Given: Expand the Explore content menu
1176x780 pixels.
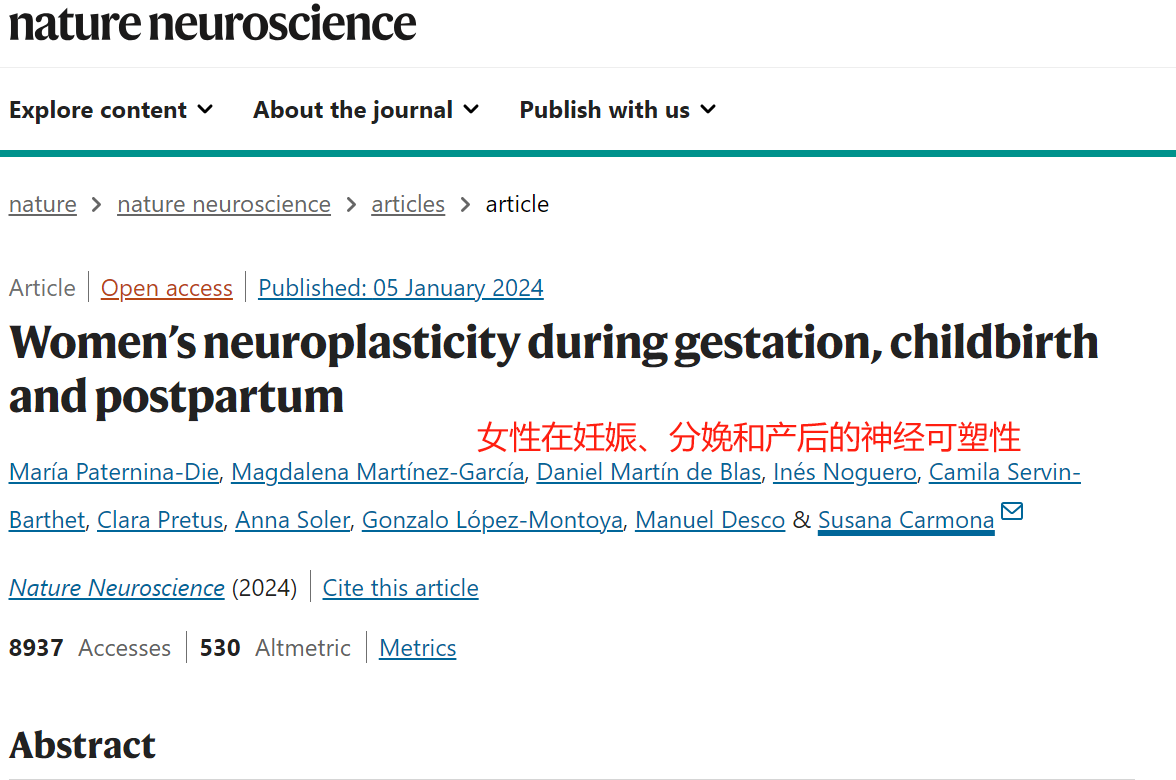Looking at the screenshot, I should [111, 110].
